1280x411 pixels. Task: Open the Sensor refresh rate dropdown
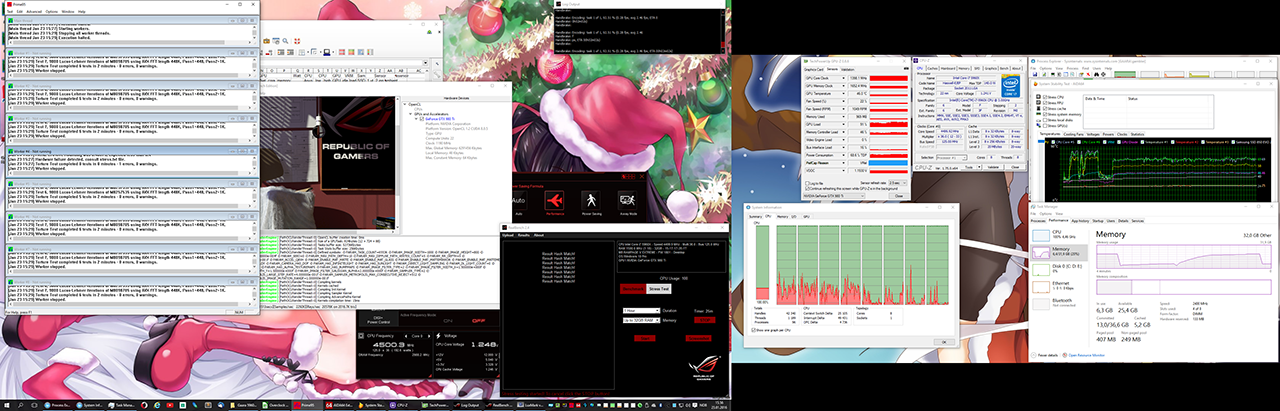(x=897, y=183)
